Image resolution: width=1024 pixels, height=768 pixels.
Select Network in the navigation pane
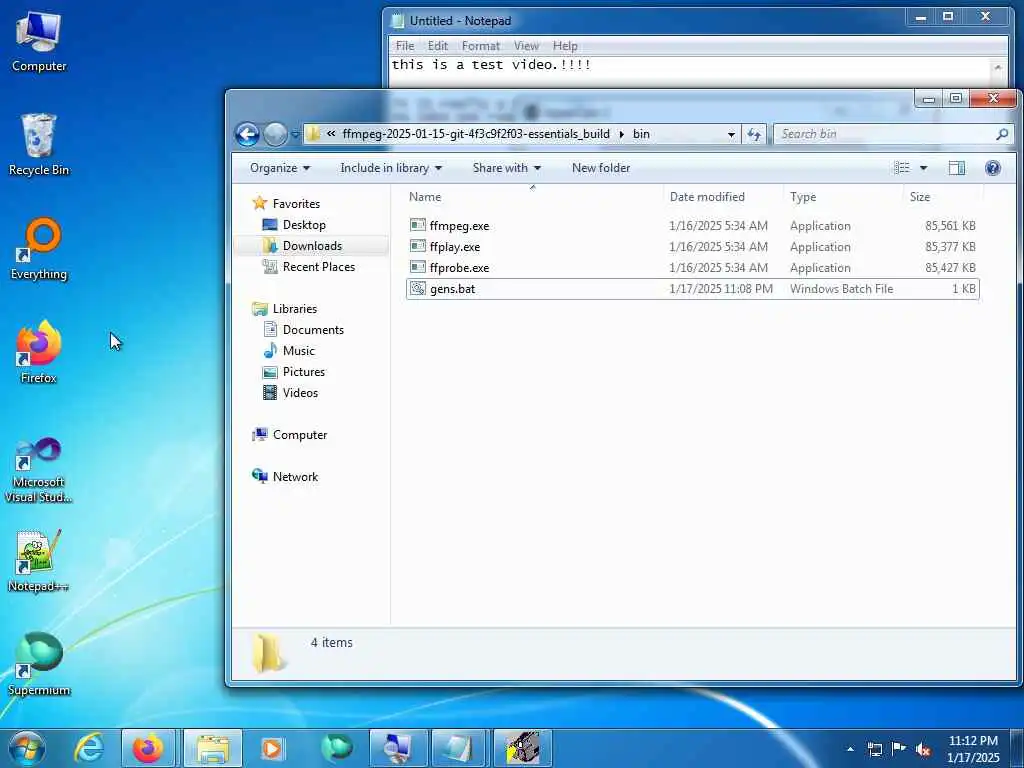click(x=285, y=477)
